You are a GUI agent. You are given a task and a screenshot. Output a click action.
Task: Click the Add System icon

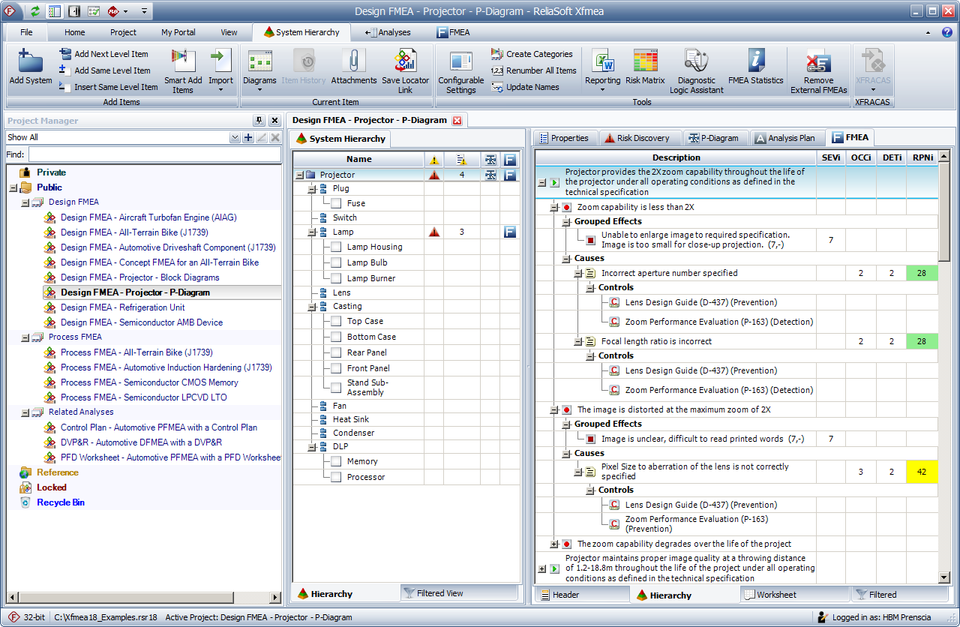coord(30,61)
